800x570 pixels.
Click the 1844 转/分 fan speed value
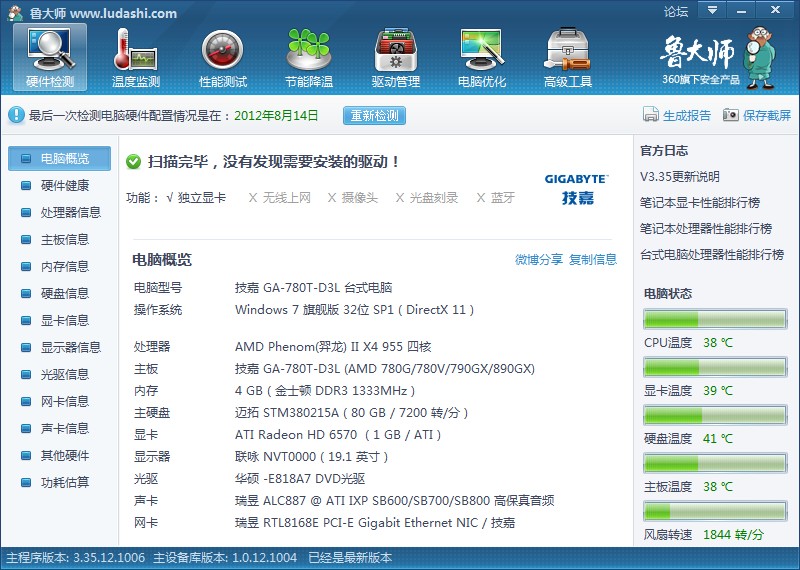click(x=733, y=534)
